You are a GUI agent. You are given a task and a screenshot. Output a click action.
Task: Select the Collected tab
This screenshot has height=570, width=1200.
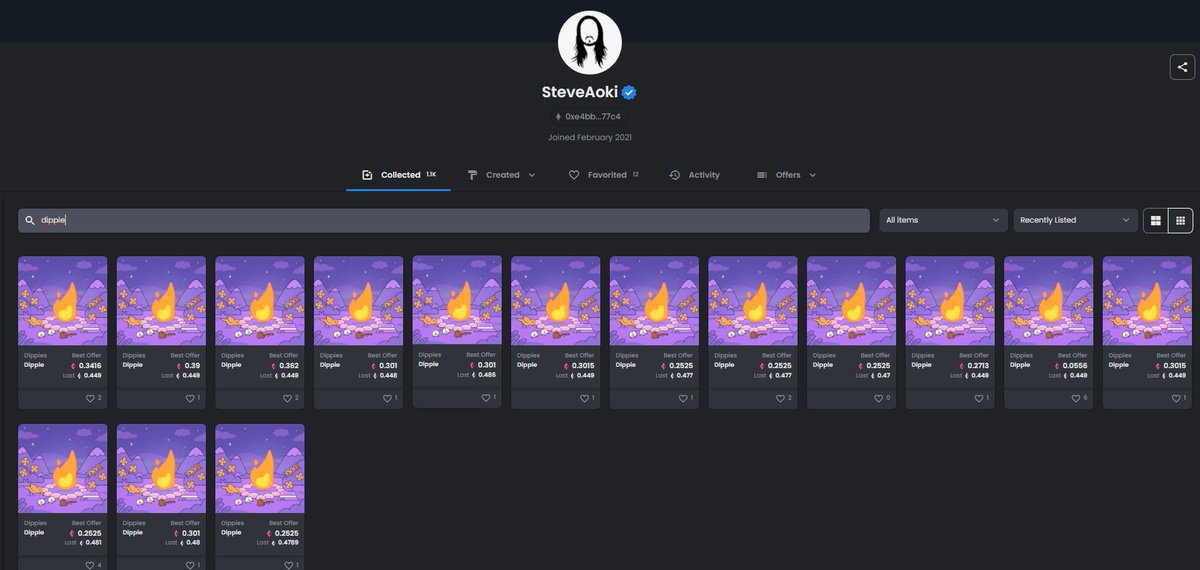399,175
